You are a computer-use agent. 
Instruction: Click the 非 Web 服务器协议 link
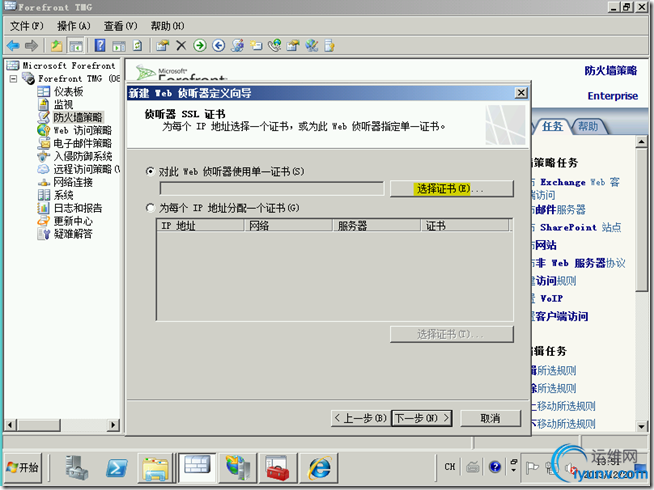point(580,263)
